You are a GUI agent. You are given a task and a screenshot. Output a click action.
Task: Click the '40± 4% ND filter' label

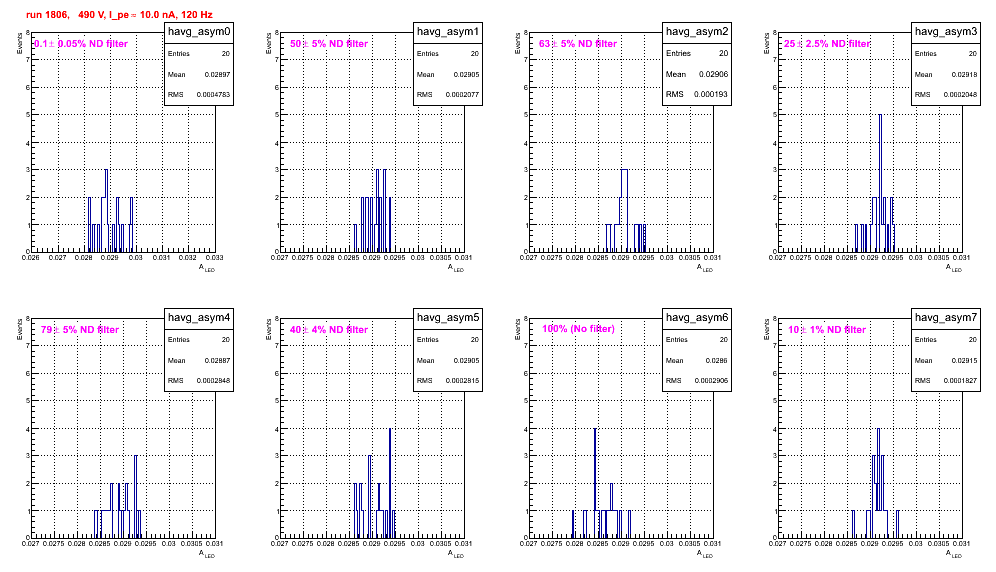[x=329, y=330]
